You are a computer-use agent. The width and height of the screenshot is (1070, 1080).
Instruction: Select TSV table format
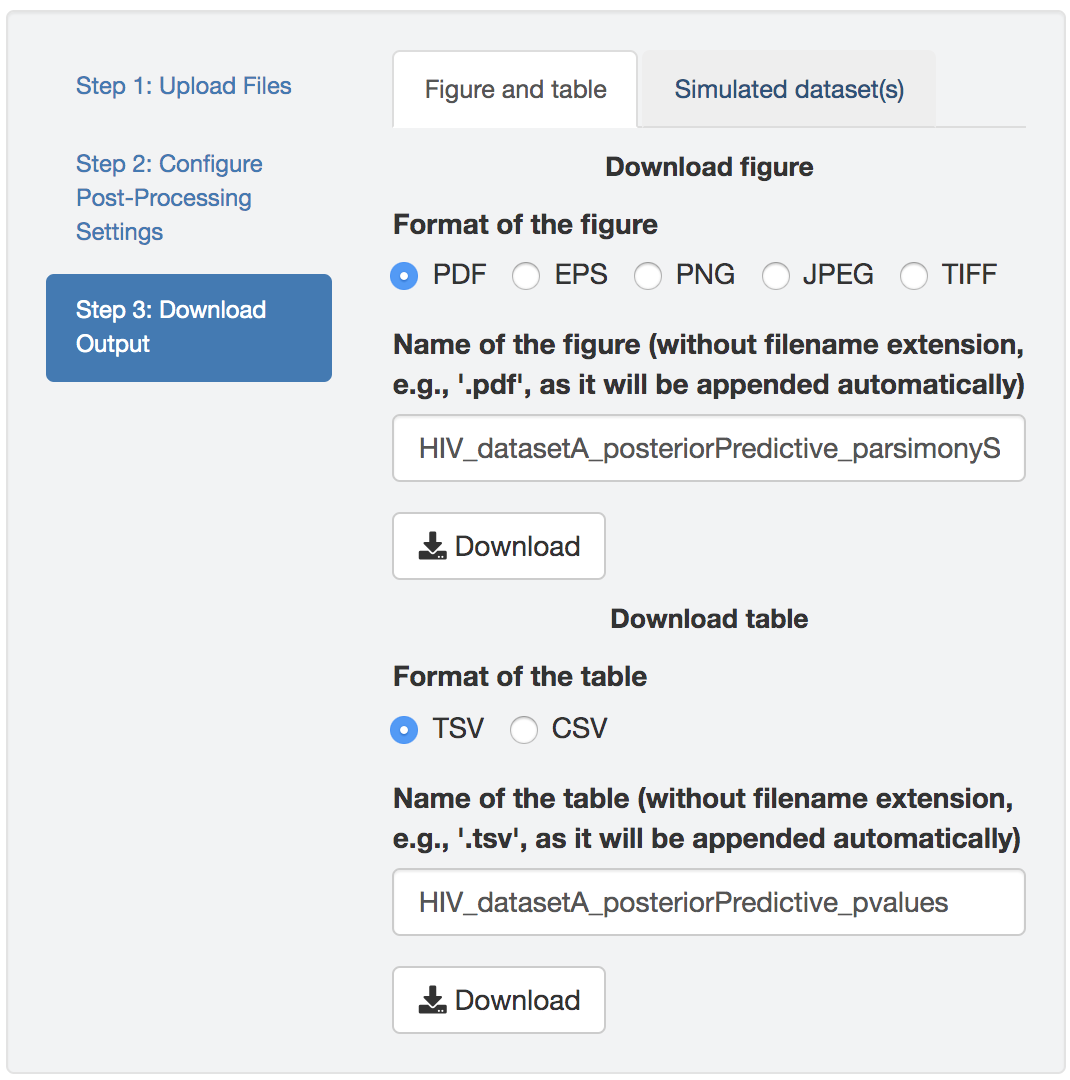404,730
